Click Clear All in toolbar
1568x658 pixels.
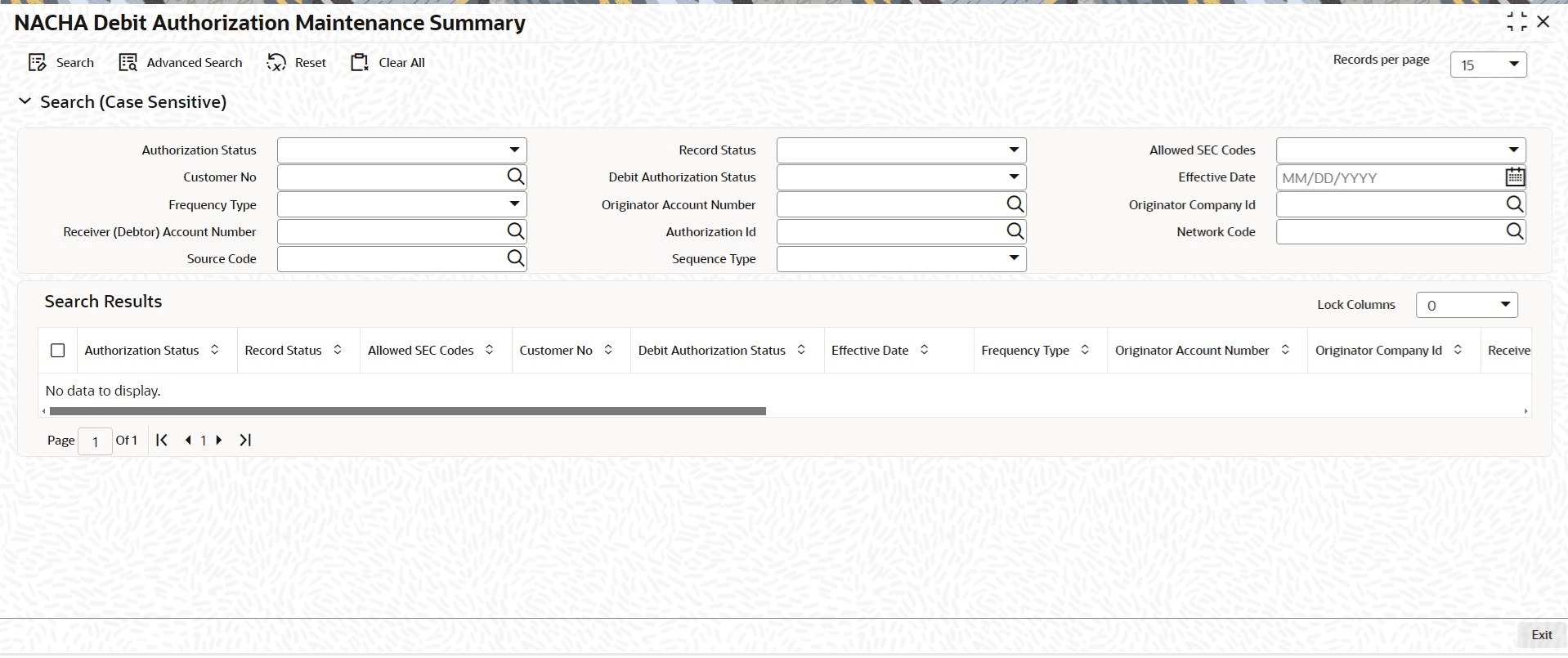tap(388, 63)
